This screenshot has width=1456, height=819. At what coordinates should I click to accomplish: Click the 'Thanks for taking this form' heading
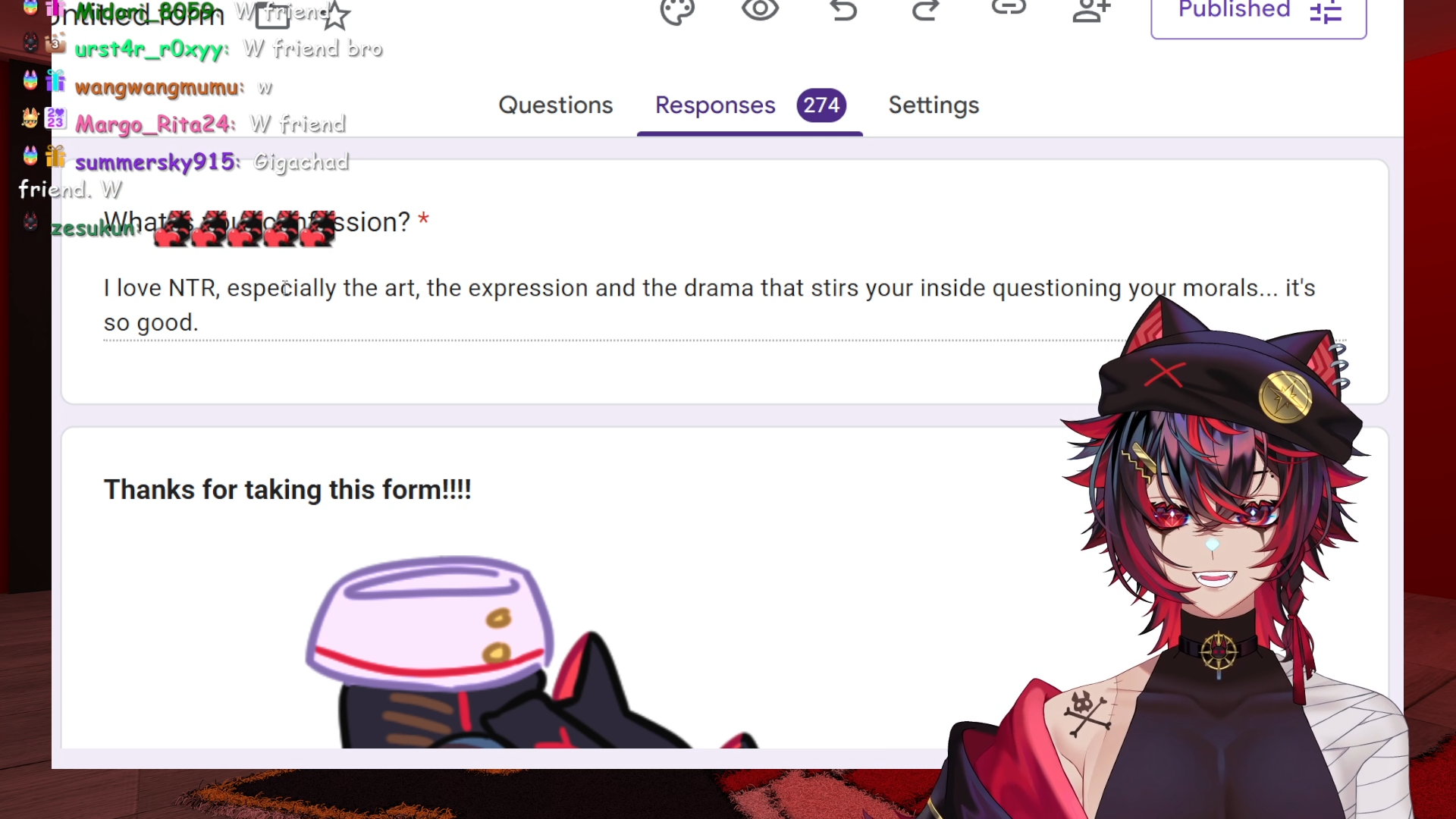point(287,490)
